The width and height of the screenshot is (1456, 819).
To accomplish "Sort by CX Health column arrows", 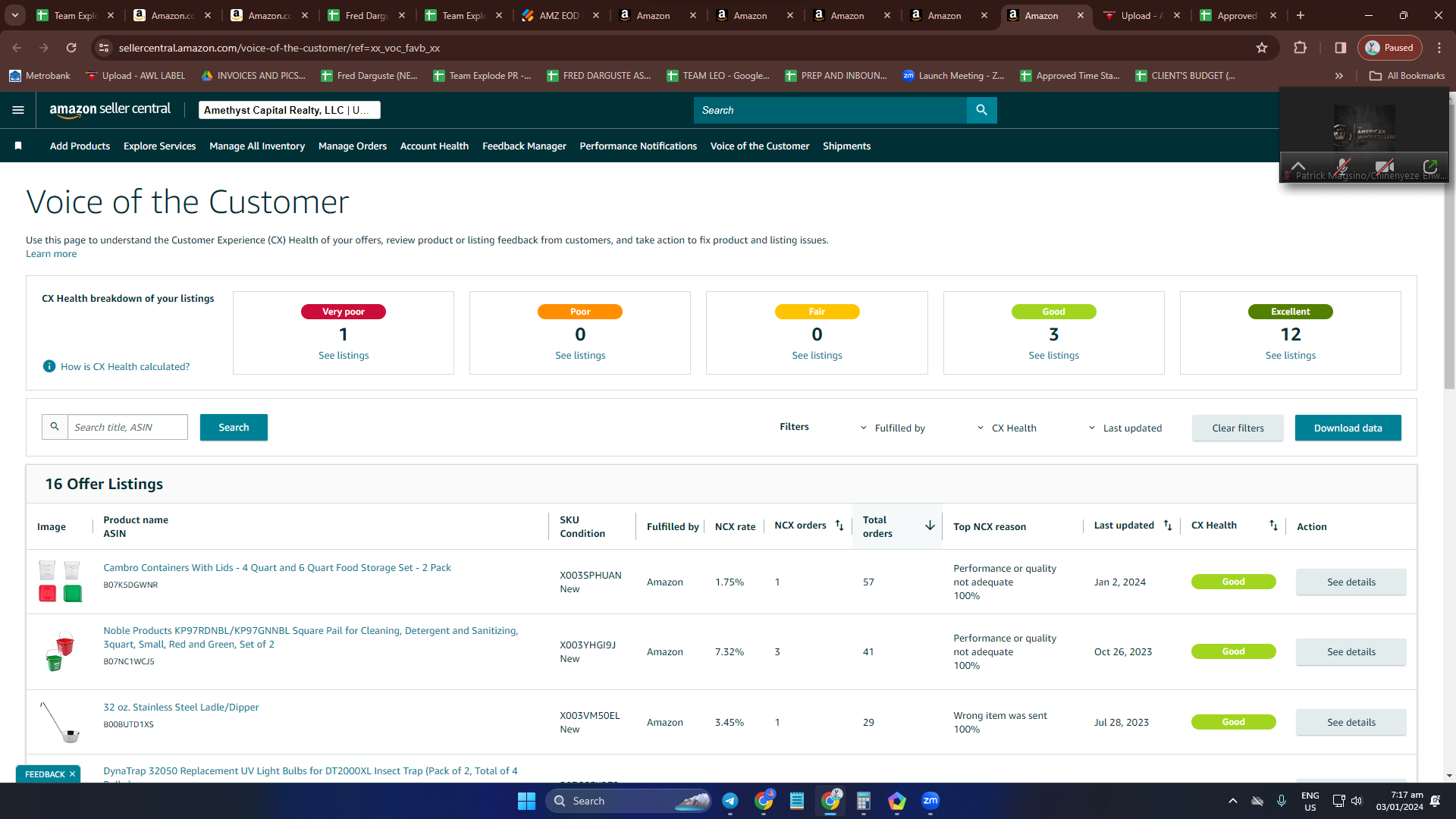I will click(x=1273, y=526).
